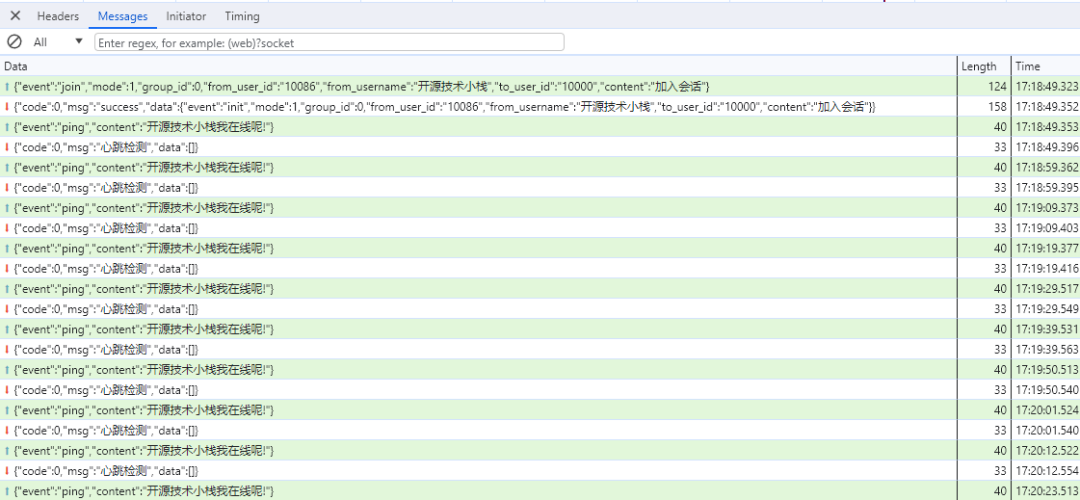Image resolution: width=1080 pixels, height=500 pixels.
Task: Select the ping message sent at 17:18:49.353
Action: click(x=540, y=127)
